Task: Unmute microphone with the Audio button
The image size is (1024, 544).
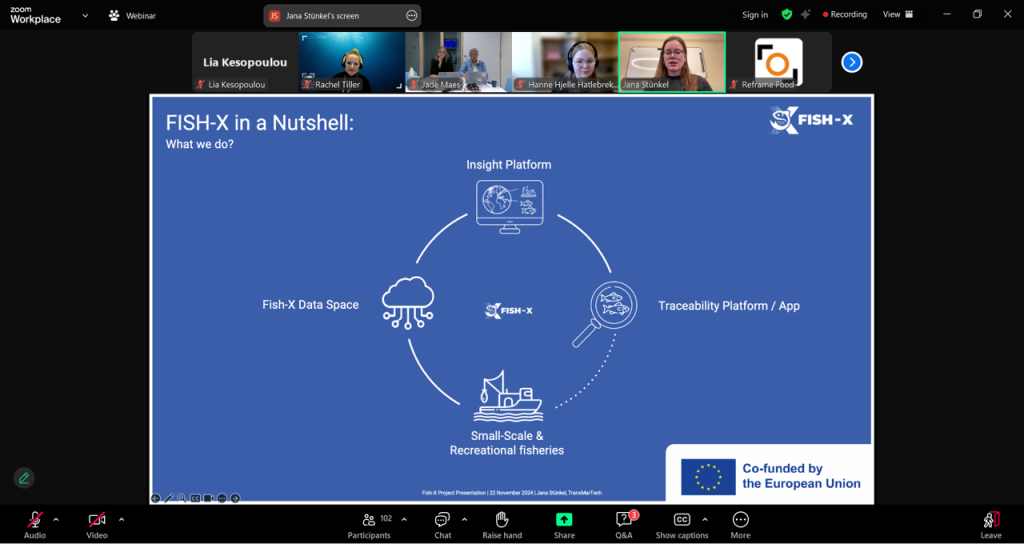Action: tap(35, 525)
